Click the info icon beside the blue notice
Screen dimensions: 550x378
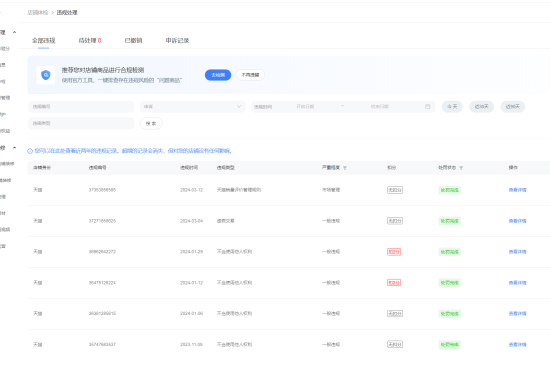coord(30,151)
